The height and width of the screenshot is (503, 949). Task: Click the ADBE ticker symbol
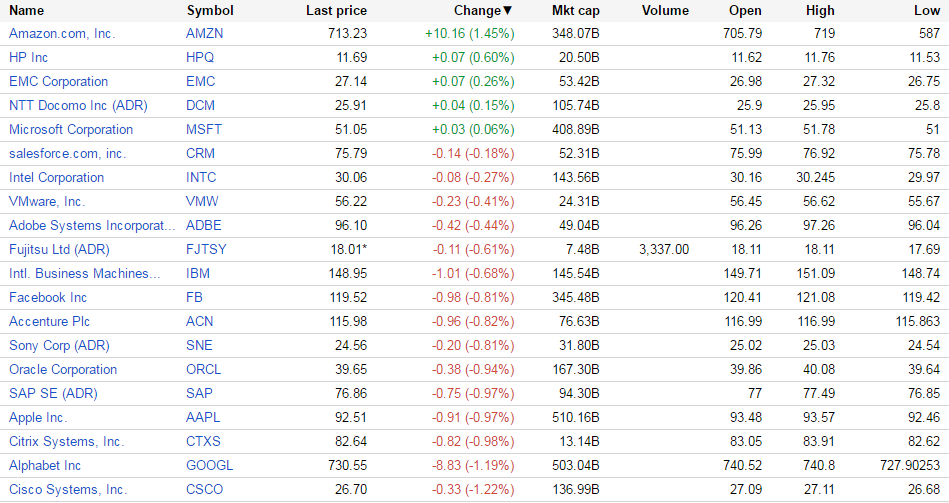tap(204, 225)
